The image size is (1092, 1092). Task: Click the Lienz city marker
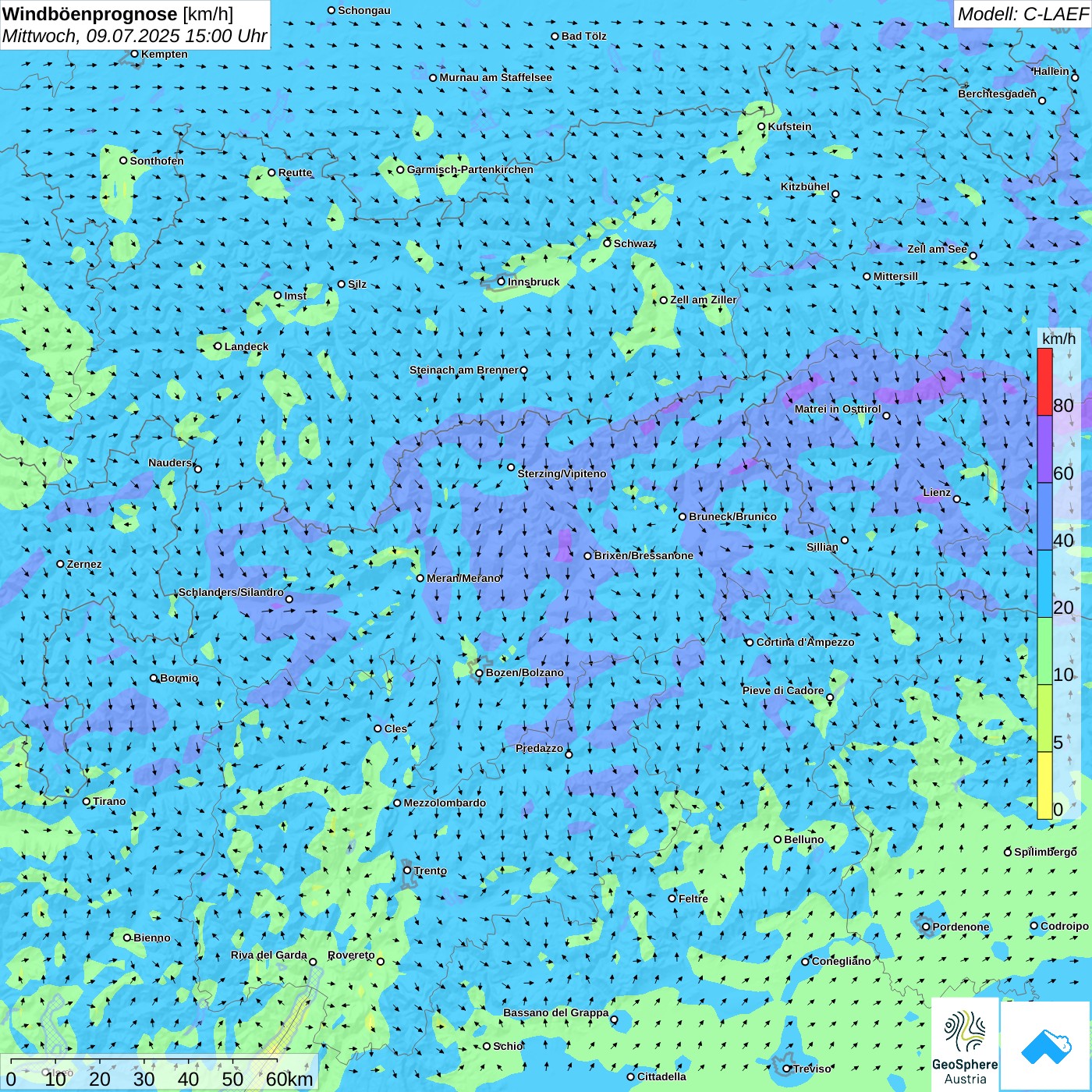click(957, 499)
